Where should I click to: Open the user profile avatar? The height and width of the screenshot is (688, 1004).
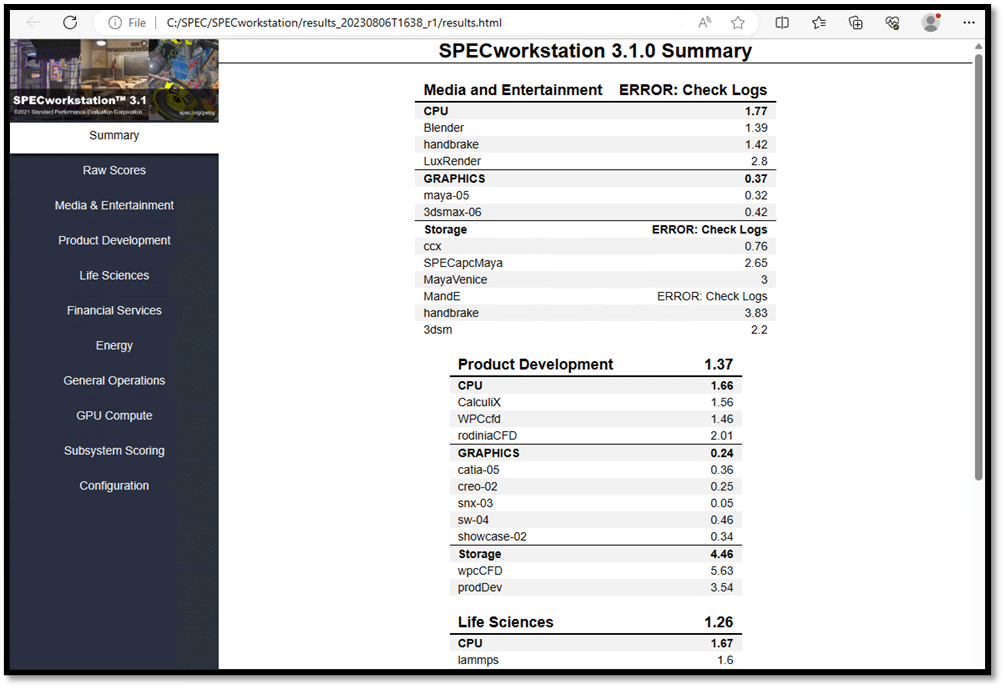(930, 22)
